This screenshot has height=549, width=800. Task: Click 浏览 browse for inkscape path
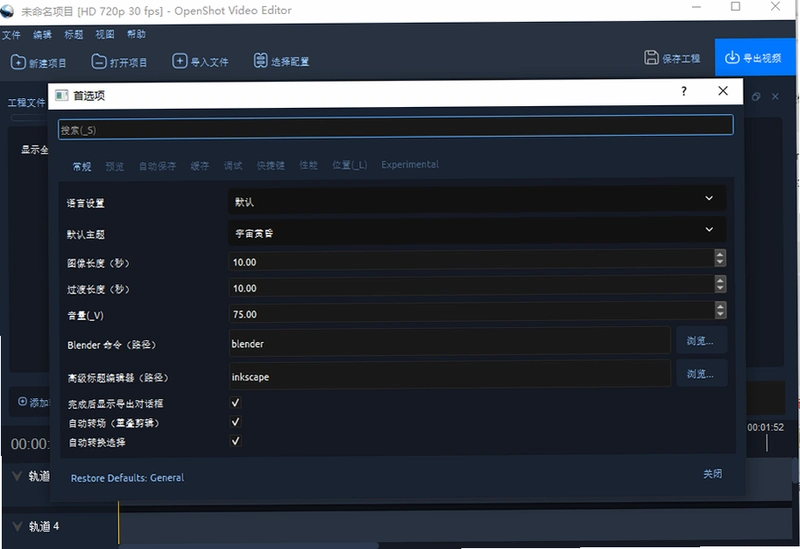click(x=701, y=374)
